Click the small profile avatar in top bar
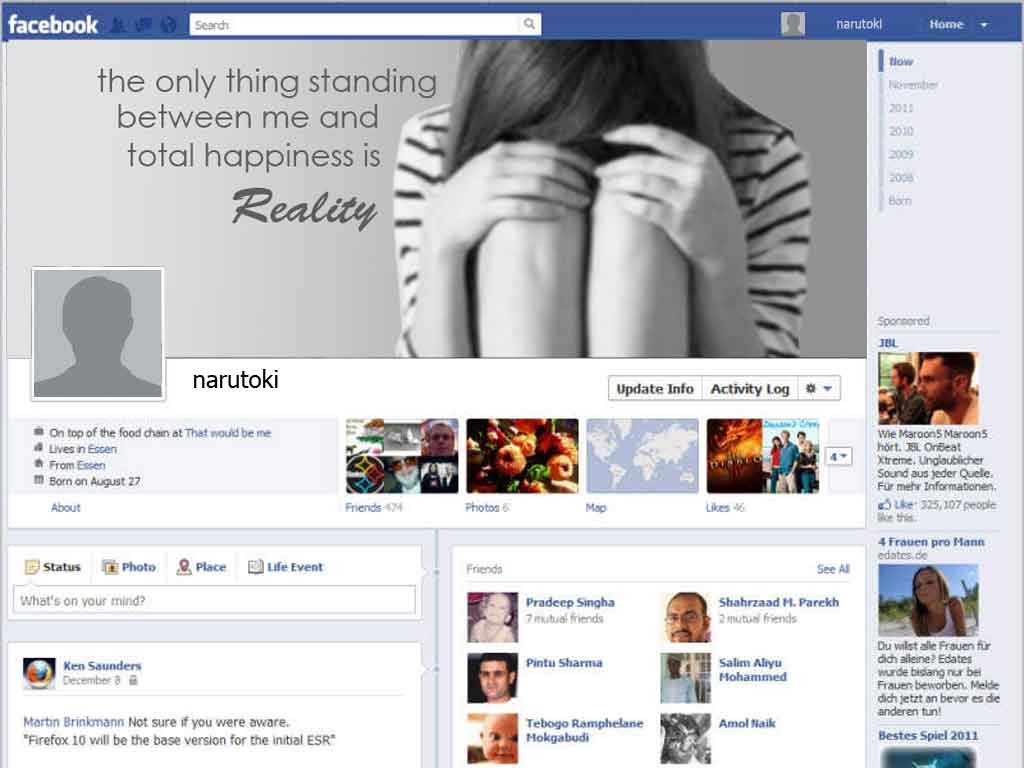 [793, 24]
